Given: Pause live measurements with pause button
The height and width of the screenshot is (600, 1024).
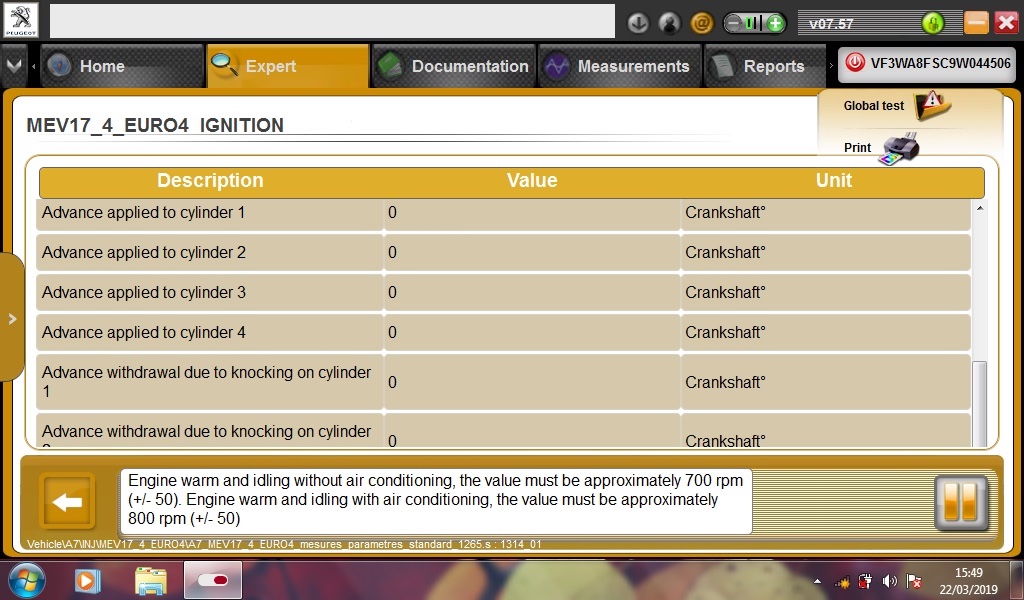Looking at the screenshot, I should 960,501.
